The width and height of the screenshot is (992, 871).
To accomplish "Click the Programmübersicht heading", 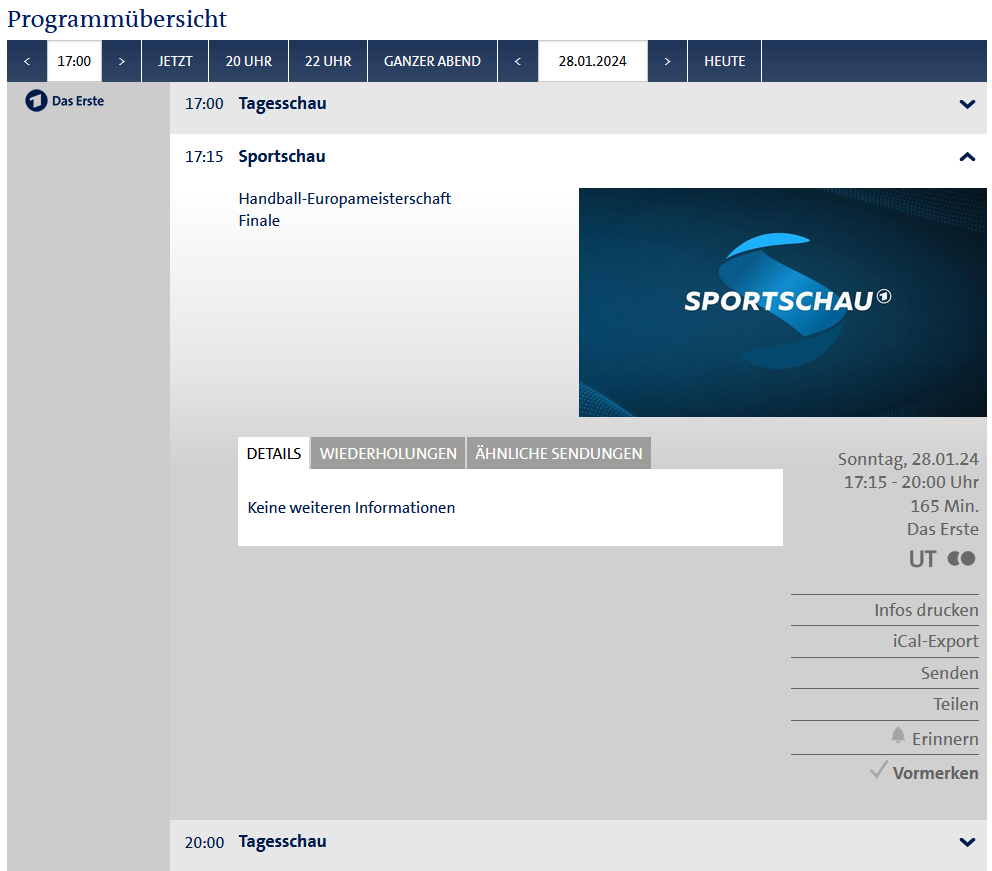I will (x=117, y=19).
